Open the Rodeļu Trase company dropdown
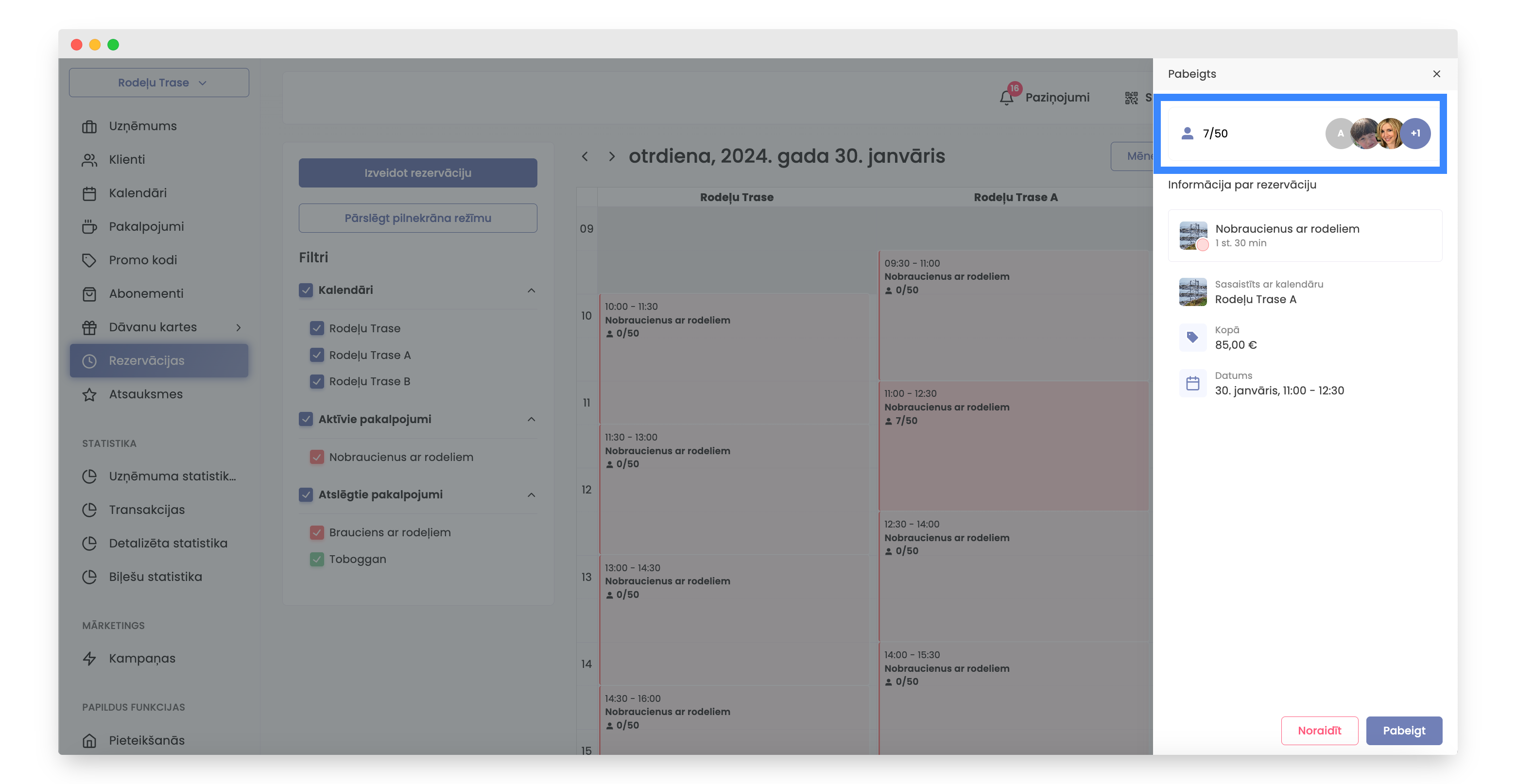1516x784 pixels. [159, 83]
